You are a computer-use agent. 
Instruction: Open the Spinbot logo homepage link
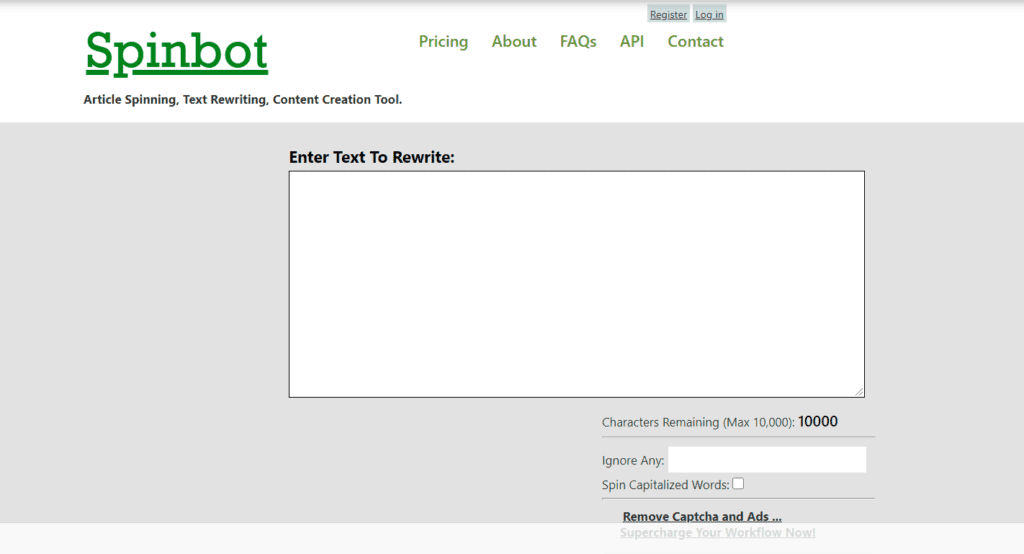177,52
